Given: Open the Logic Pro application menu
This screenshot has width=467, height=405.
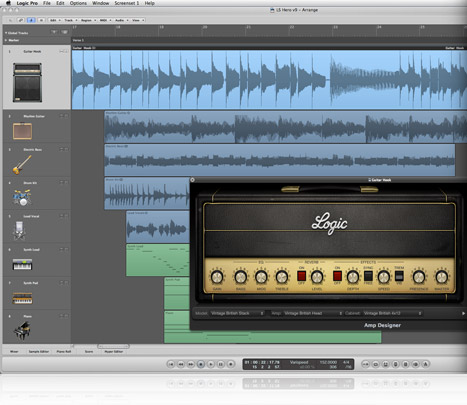Looking at the screenshot, I should pos(27,3).
